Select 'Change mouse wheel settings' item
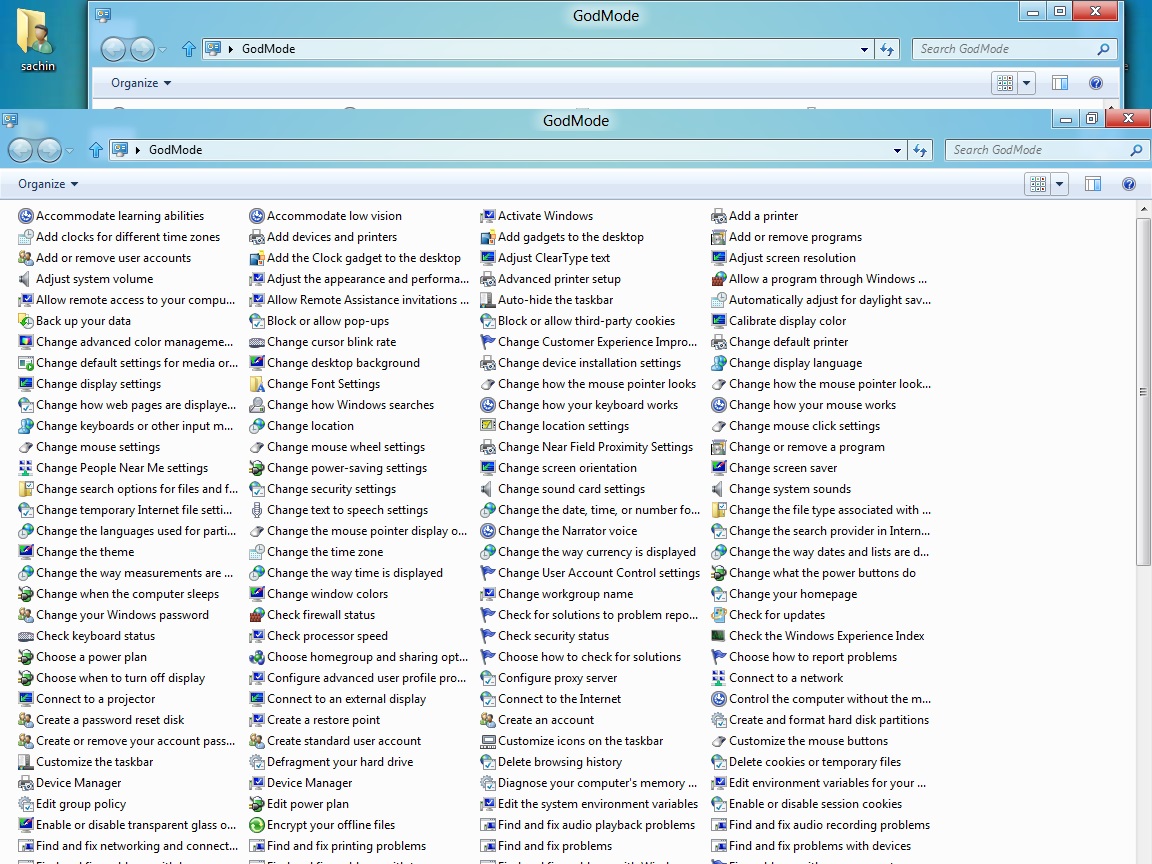The height and width of the screenshot is (864, 1152). click(346, 447)
